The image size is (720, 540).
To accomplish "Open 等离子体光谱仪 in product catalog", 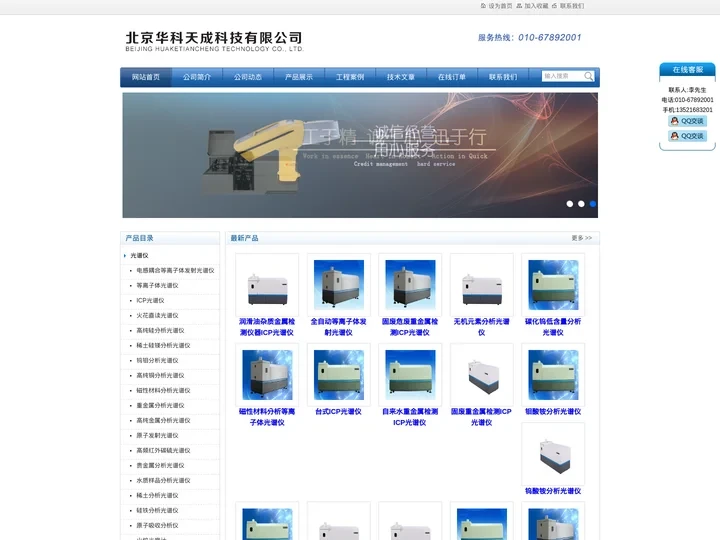I will click(x=158, y=286).
